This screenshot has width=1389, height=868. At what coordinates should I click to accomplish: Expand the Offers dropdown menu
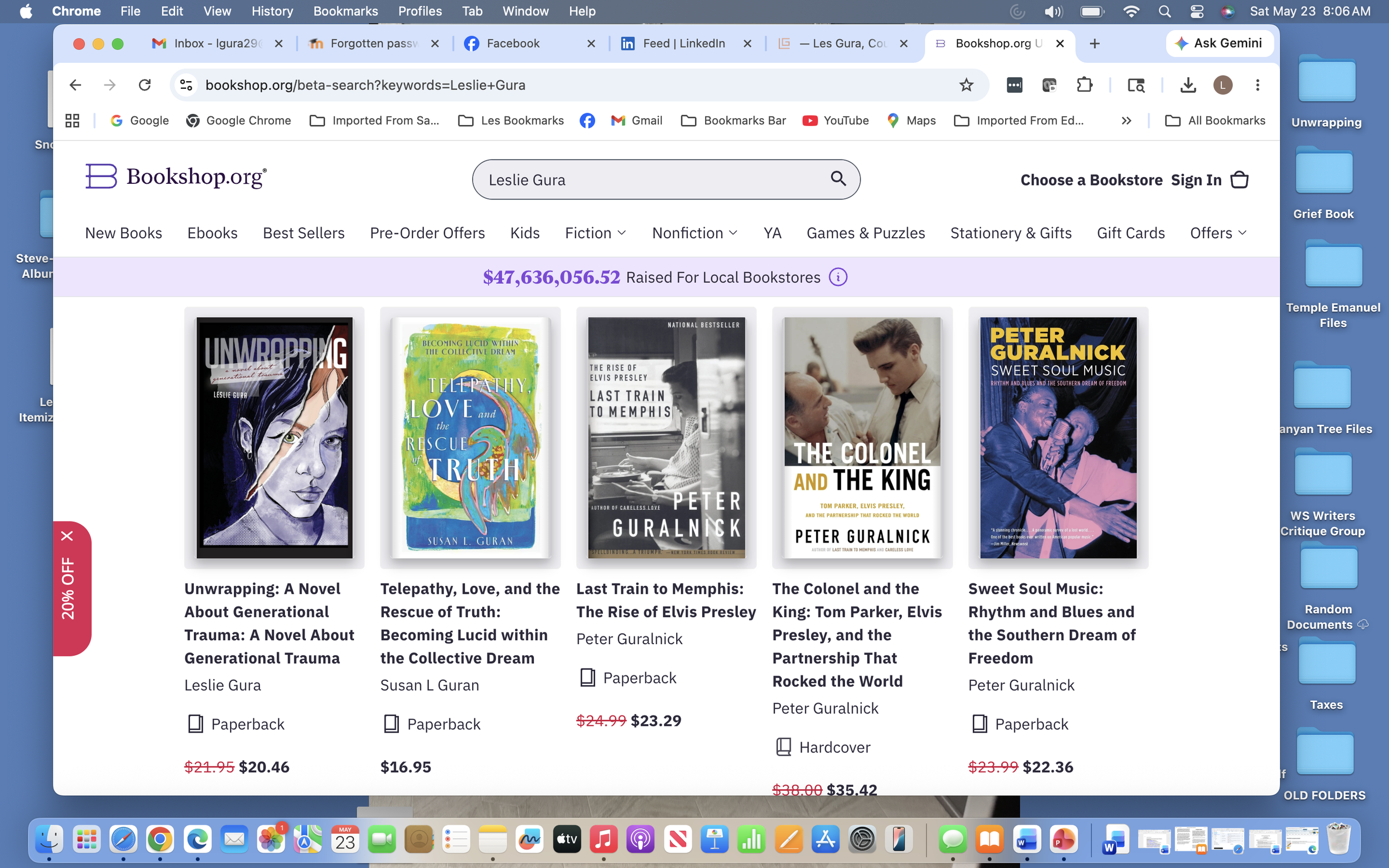pyautogui.click(x=1218, y=233)
